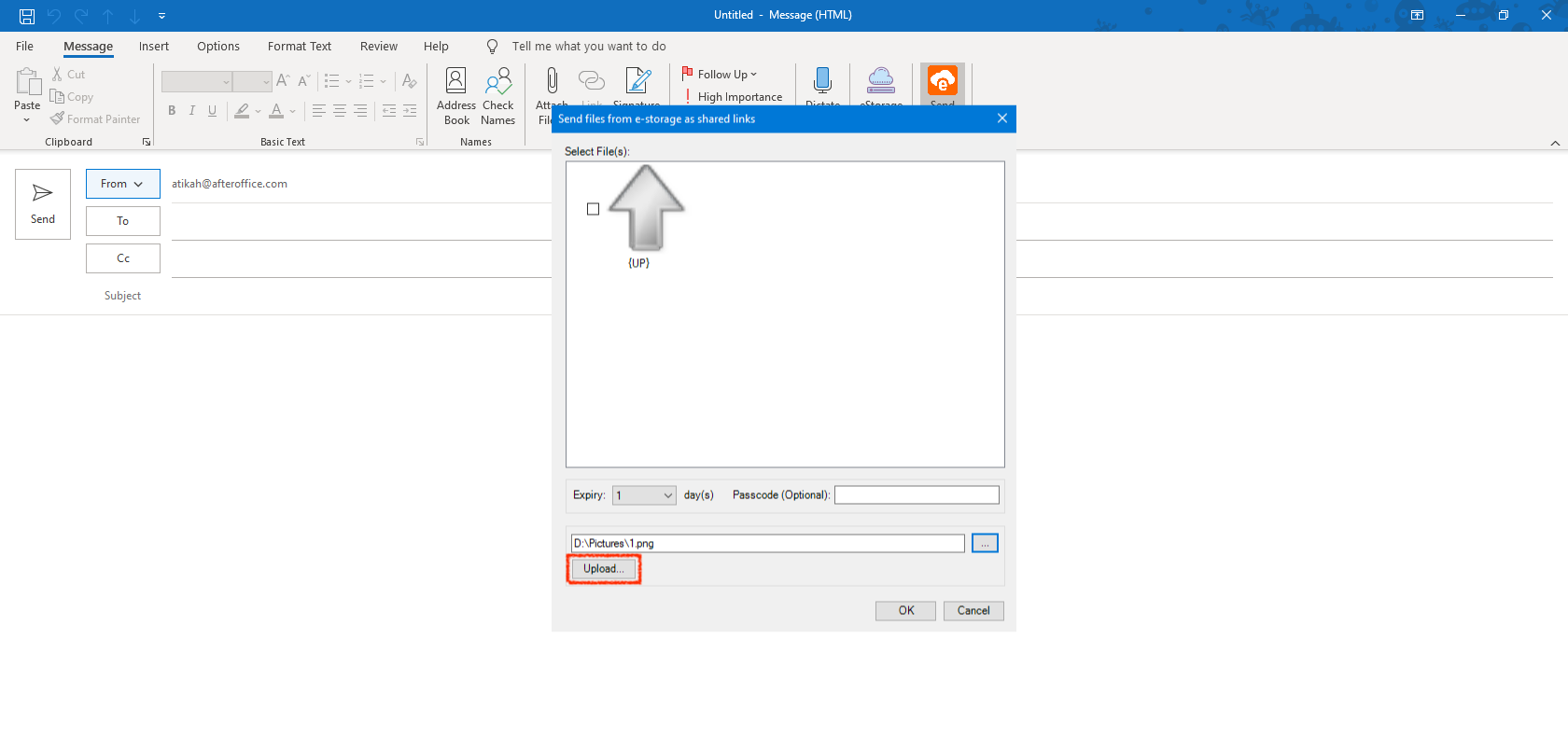
Task: Open the Format Text tab
Action: tap(299, 47)
